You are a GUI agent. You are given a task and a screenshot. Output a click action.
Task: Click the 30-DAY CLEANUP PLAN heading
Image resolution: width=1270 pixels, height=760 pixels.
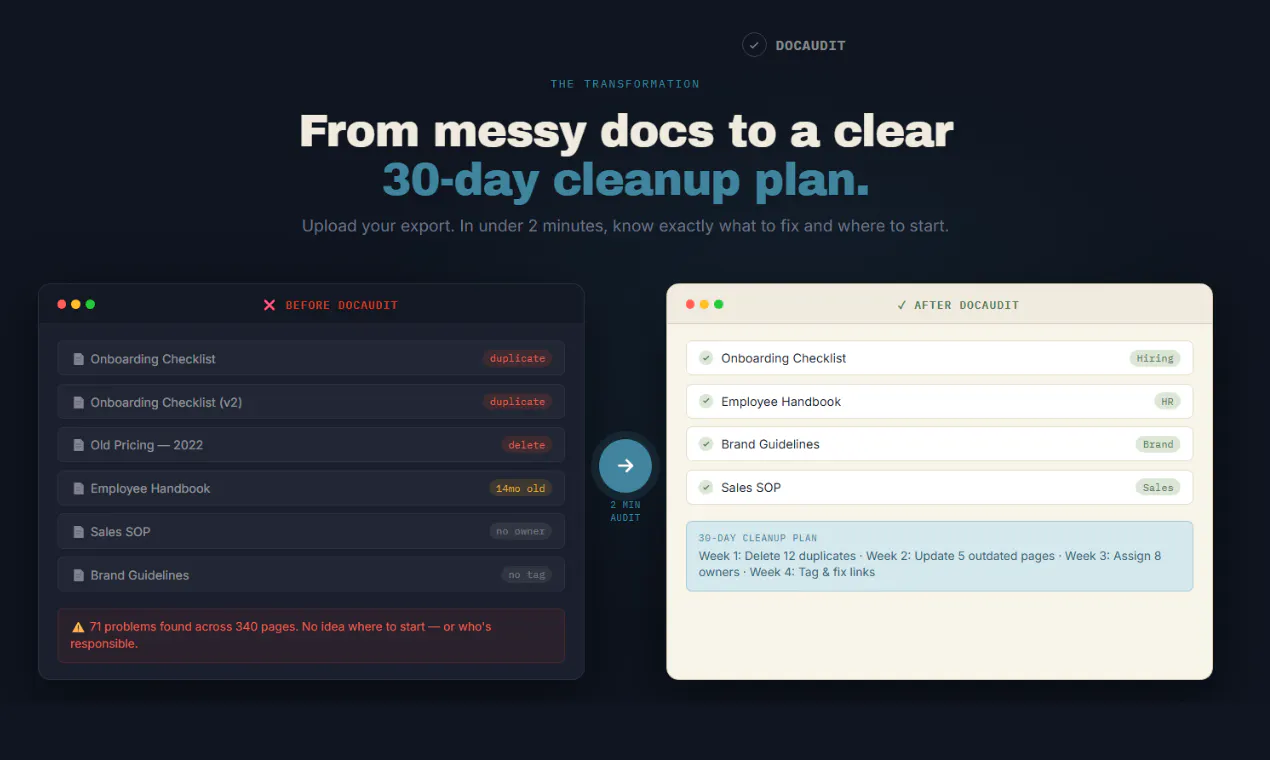[x=757, y=538]
